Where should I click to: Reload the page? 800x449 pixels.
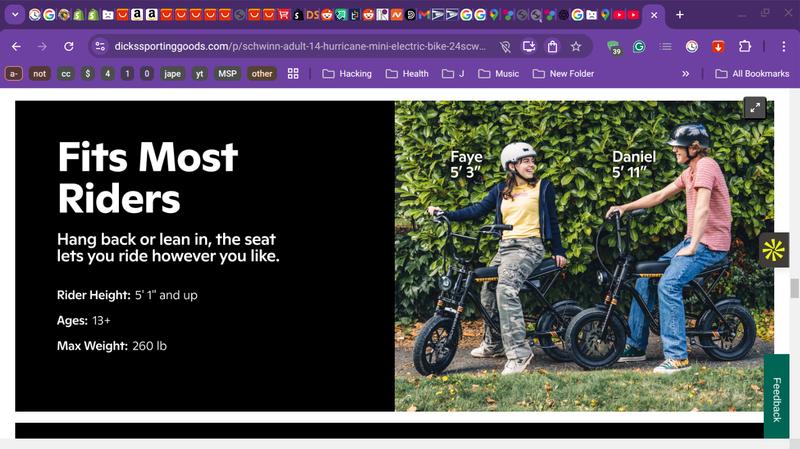[69, 46]
